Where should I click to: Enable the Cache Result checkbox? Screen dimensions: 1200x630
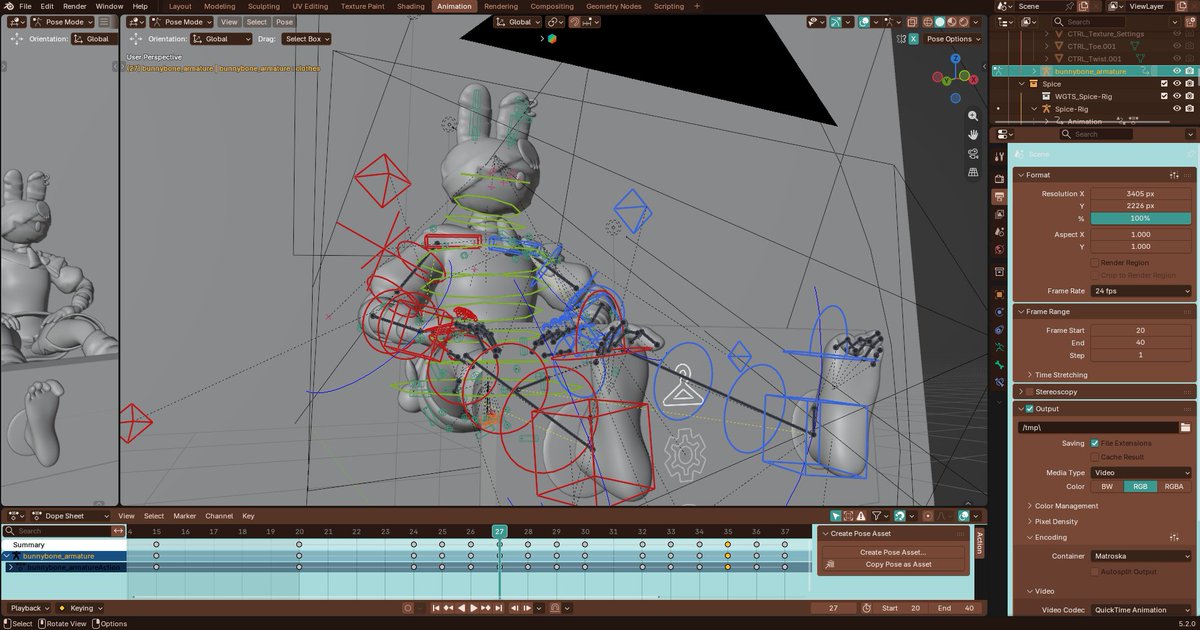click(x=1094, y=457)
